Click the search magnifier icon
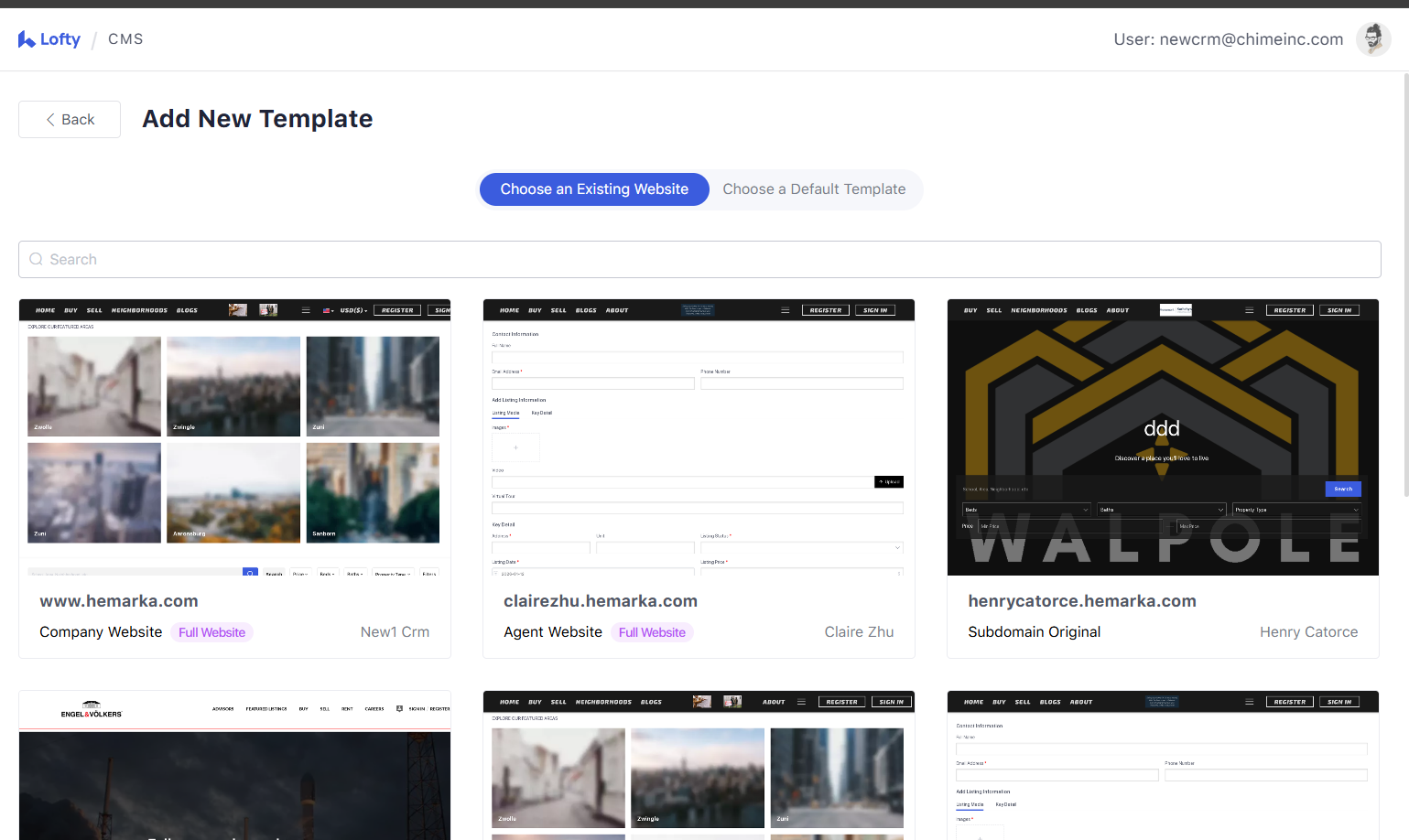1409x840 pixels. 37,260
